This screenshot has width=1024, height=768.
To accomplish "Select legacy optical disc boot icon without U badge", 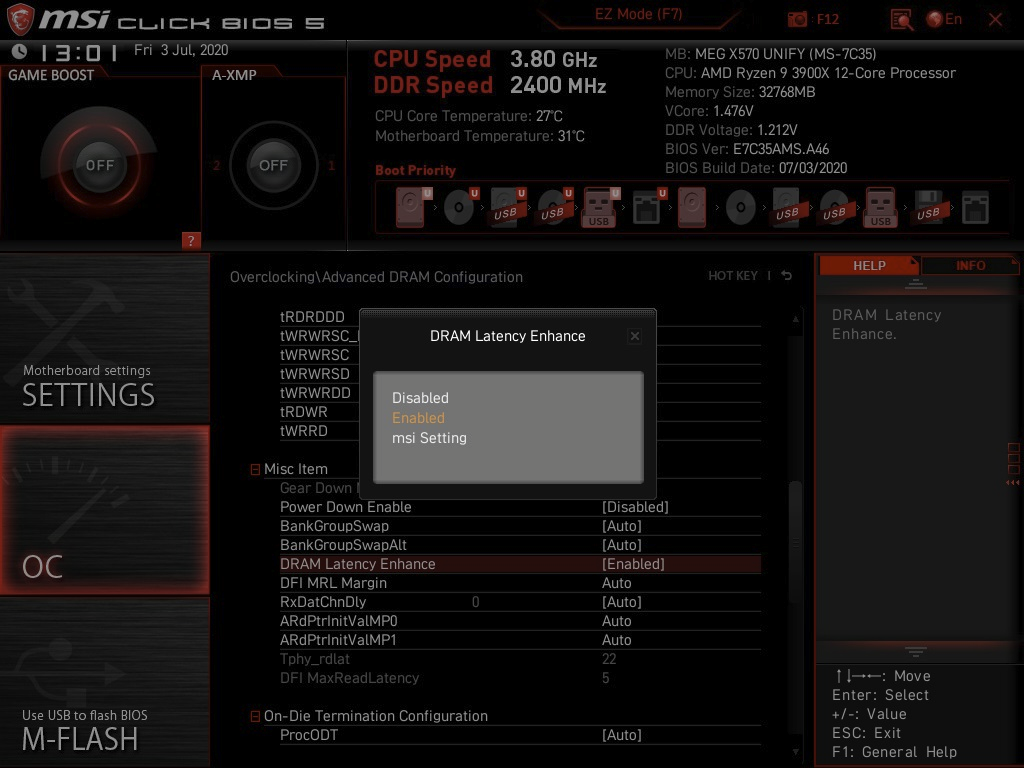I will (x=741, y=208).
